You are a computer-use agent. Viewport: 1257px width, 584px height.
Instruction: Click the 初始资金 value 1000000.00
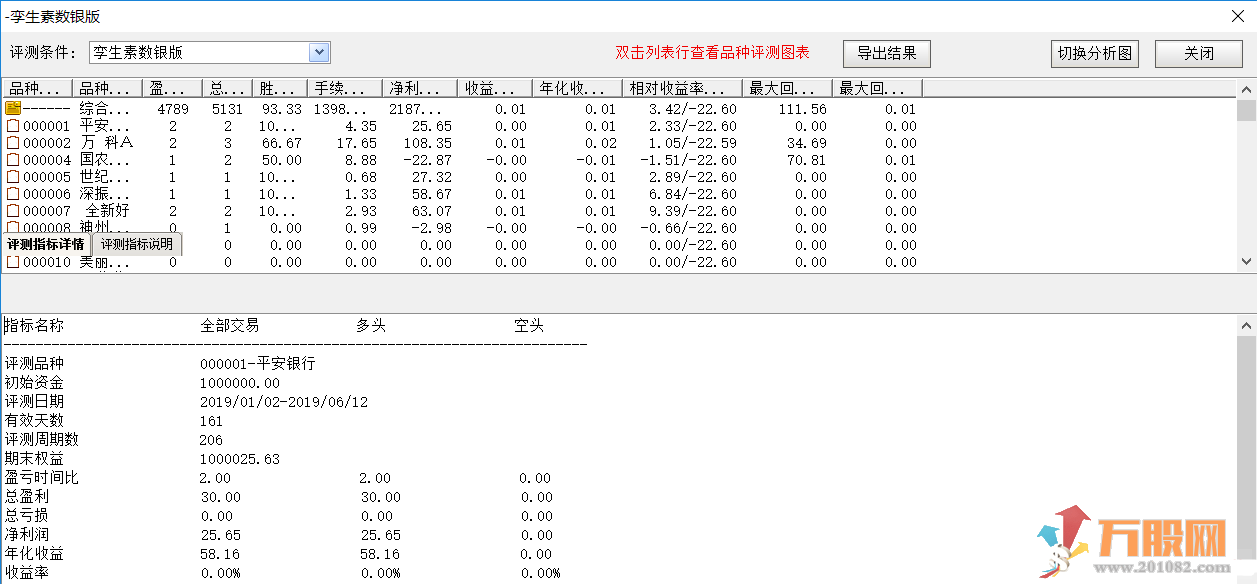[240, 383]
